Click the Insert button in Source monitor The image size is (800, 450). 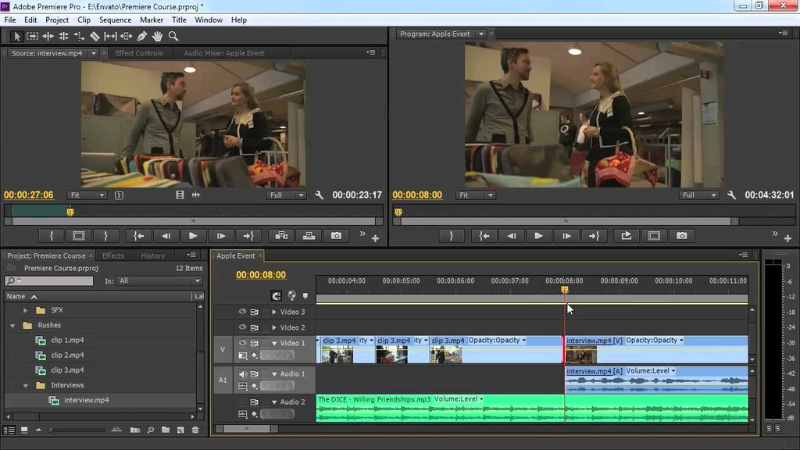279,236
